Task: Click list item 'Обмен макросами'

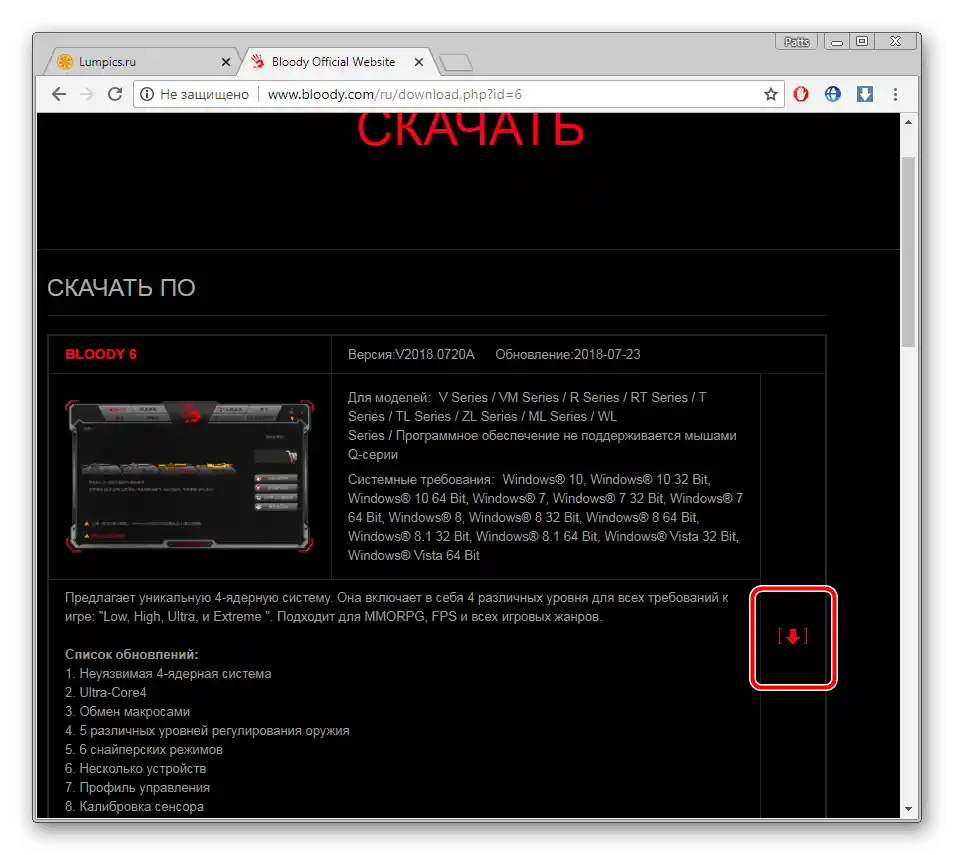Action: pyautogui.click(x=134, y=711)
